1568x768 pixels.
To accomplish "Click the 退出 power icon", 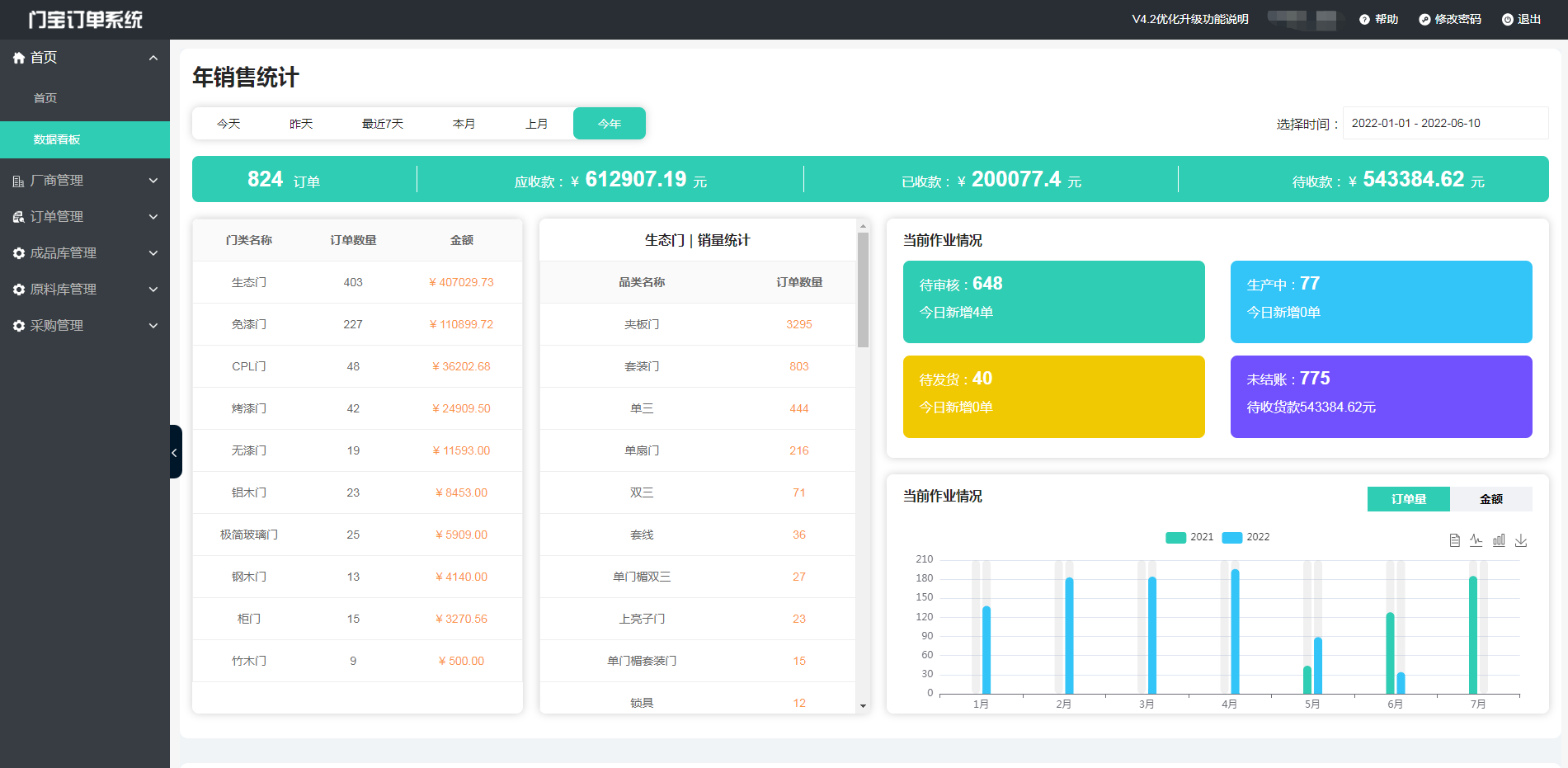I will click(1508, 20).
